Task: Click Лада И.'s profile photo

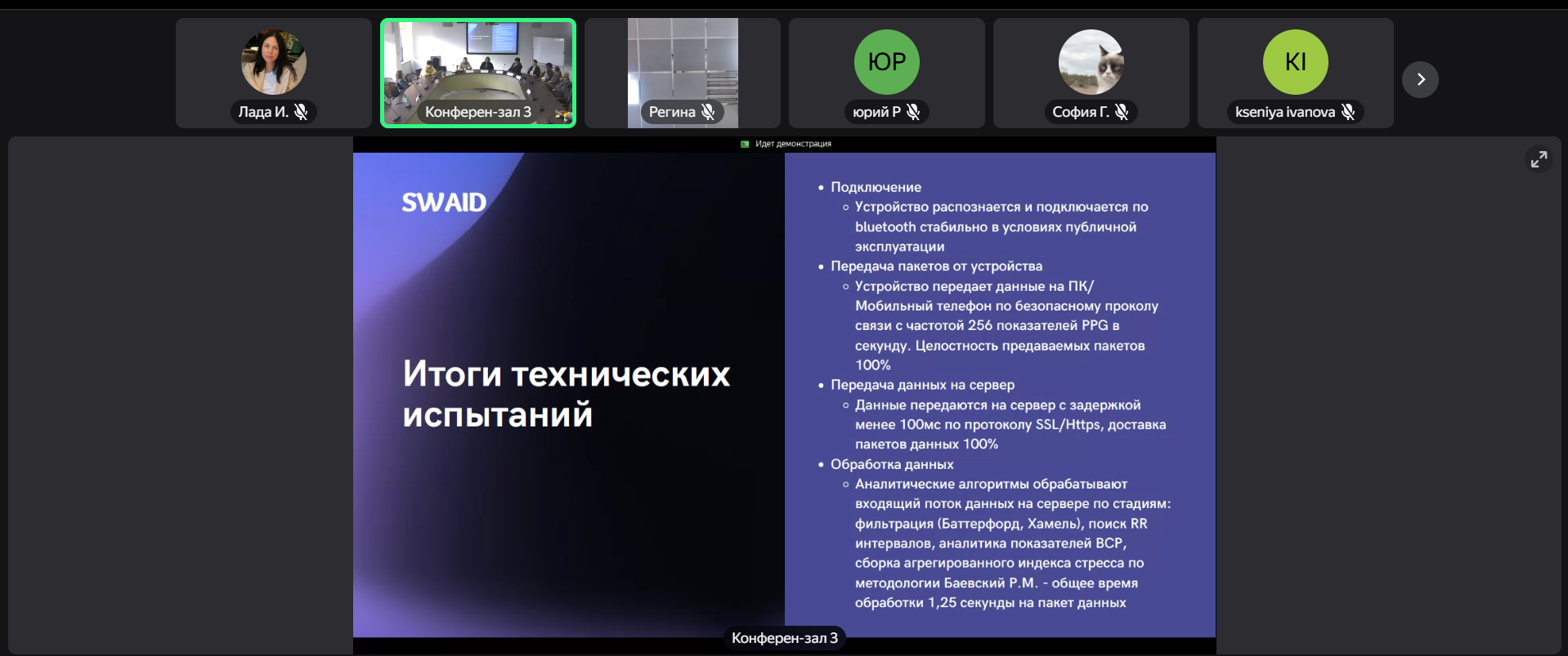Action: pos(274,62)
